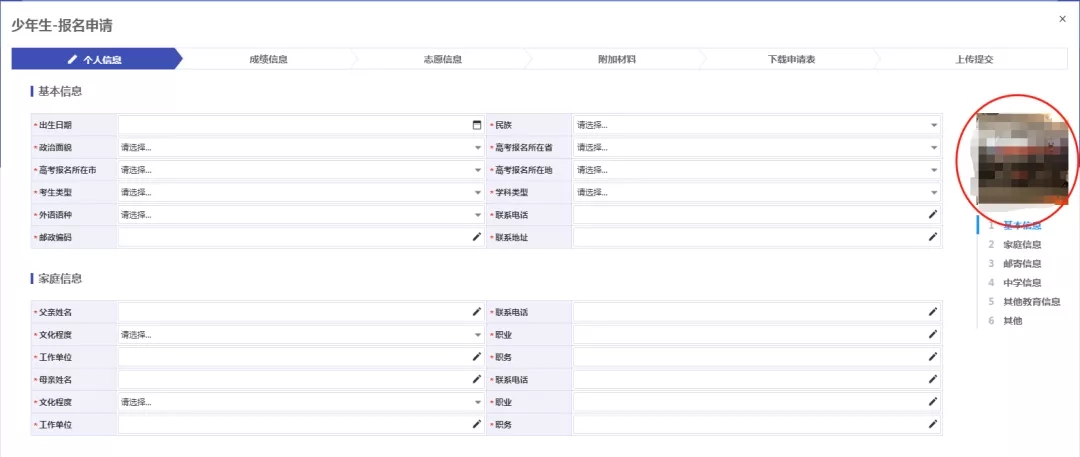
Task: Expand the 高考报名所在省 dropdown
Action: [756, 148]
